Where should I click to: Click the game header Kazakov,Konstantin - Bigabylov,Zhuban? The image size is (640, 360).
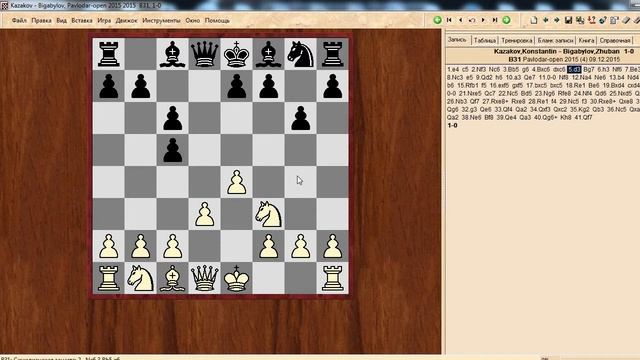(557, 51)
